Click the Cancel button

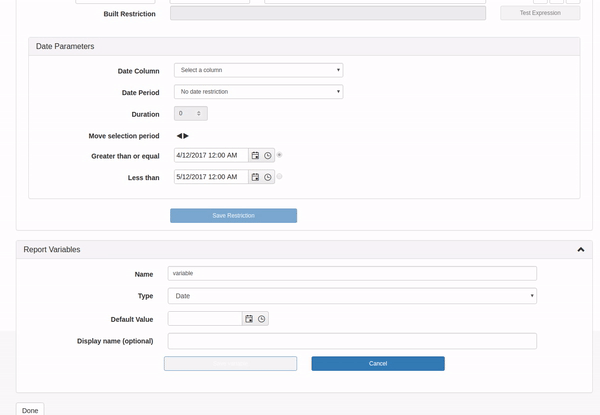(x=378, y=364)
